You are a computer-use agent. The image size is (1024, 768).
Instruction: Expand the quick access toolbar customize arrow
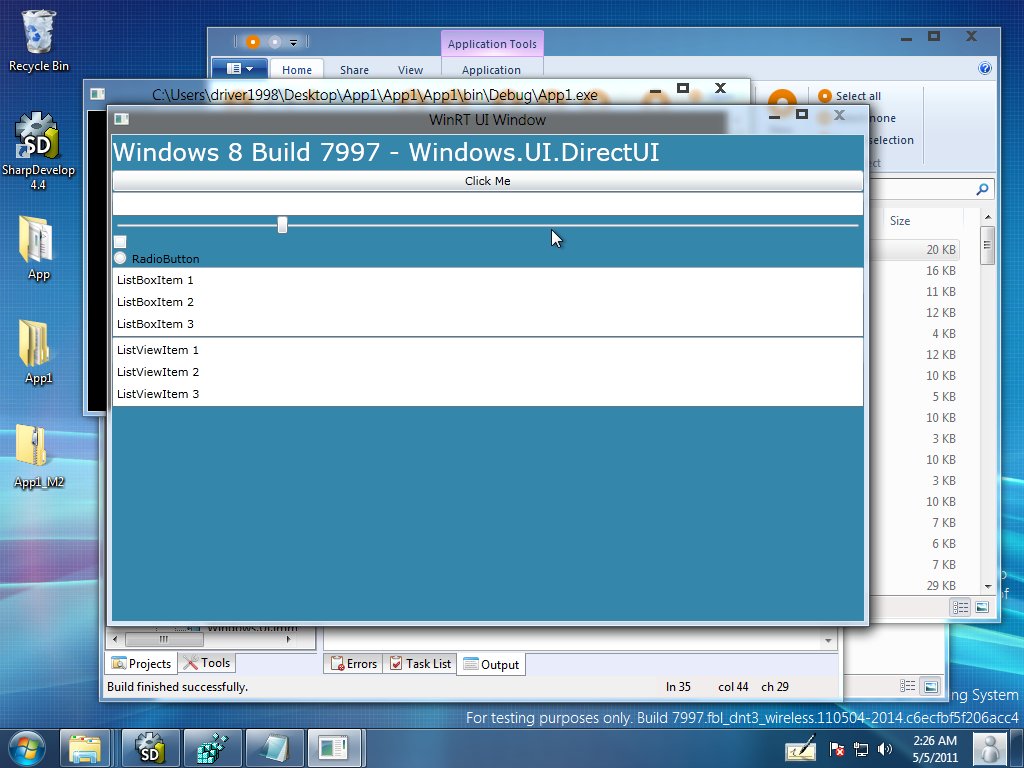click(294, 42)
